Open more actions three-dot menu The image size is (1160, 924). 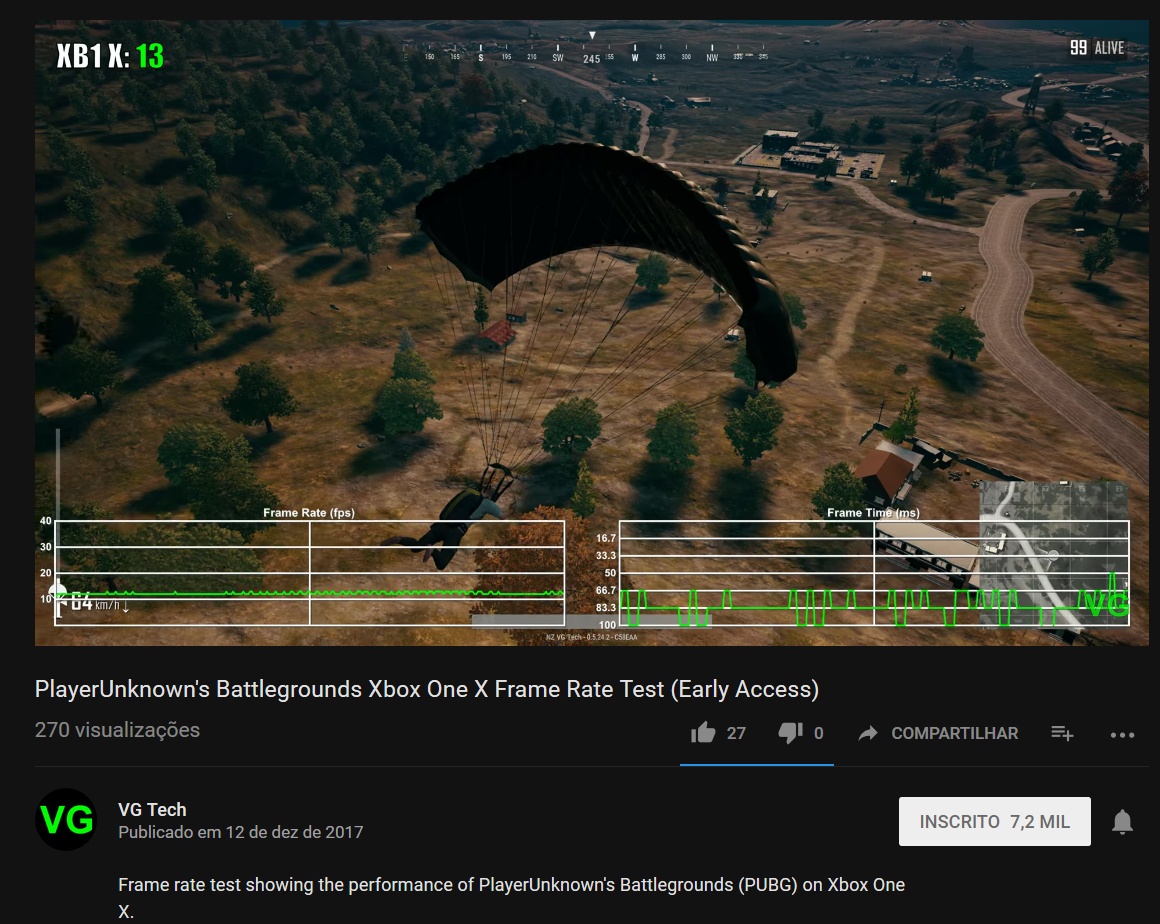click(1122, 735)
